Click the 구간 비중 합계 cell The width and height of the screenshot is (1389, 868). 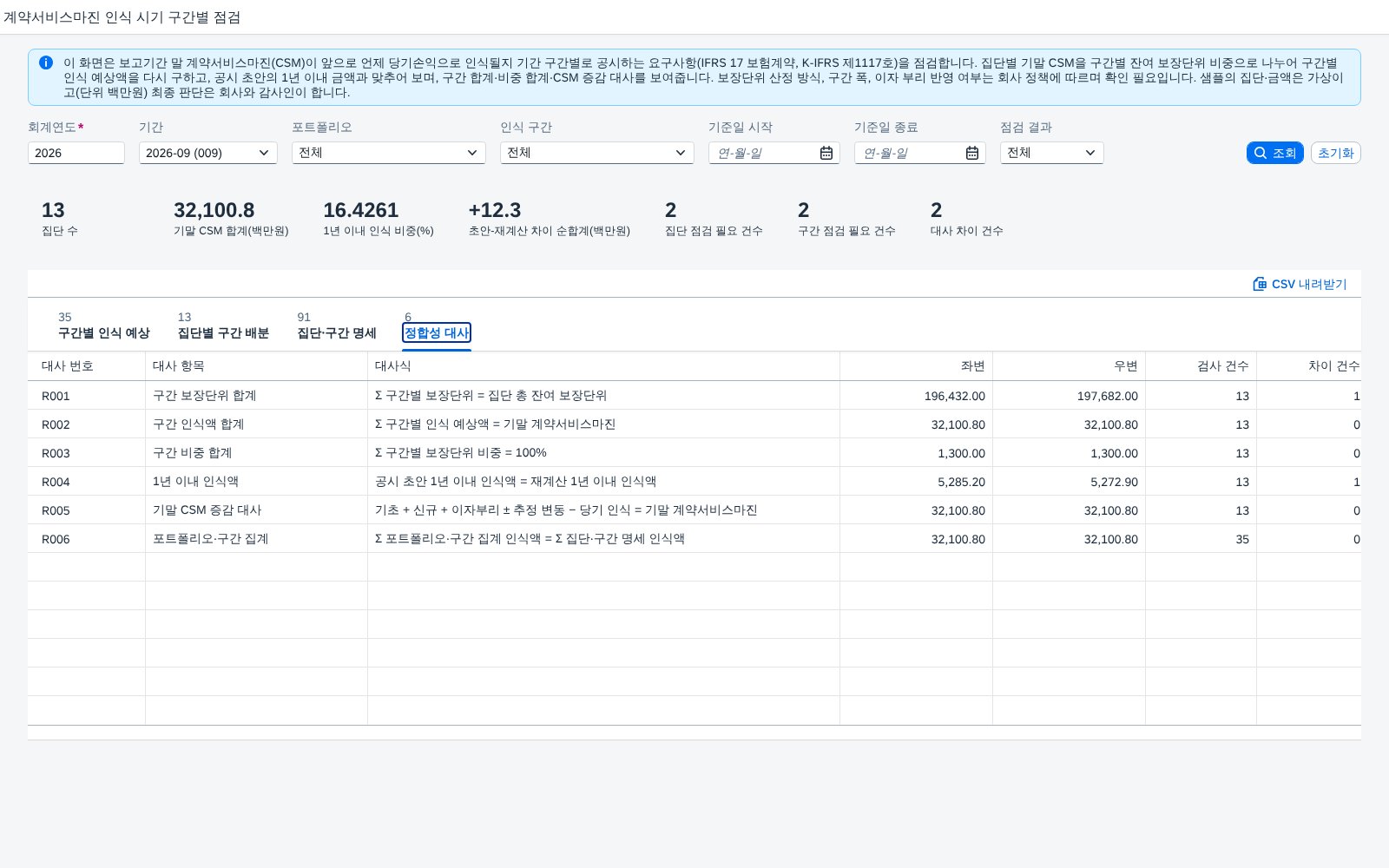point(257,453)
